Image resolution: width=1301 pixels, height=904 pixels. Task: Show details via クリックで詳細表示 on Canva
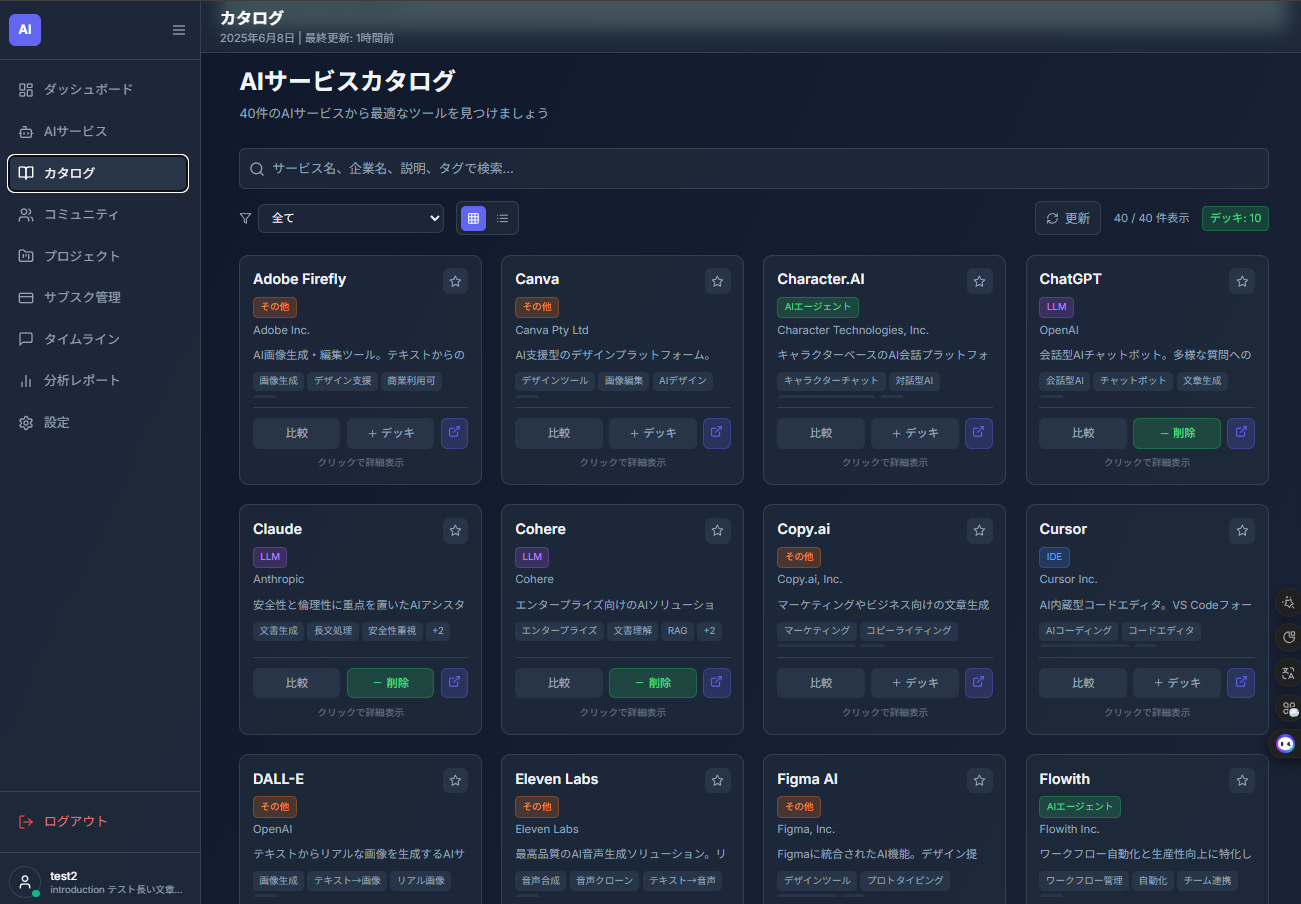tap(623, 463)
